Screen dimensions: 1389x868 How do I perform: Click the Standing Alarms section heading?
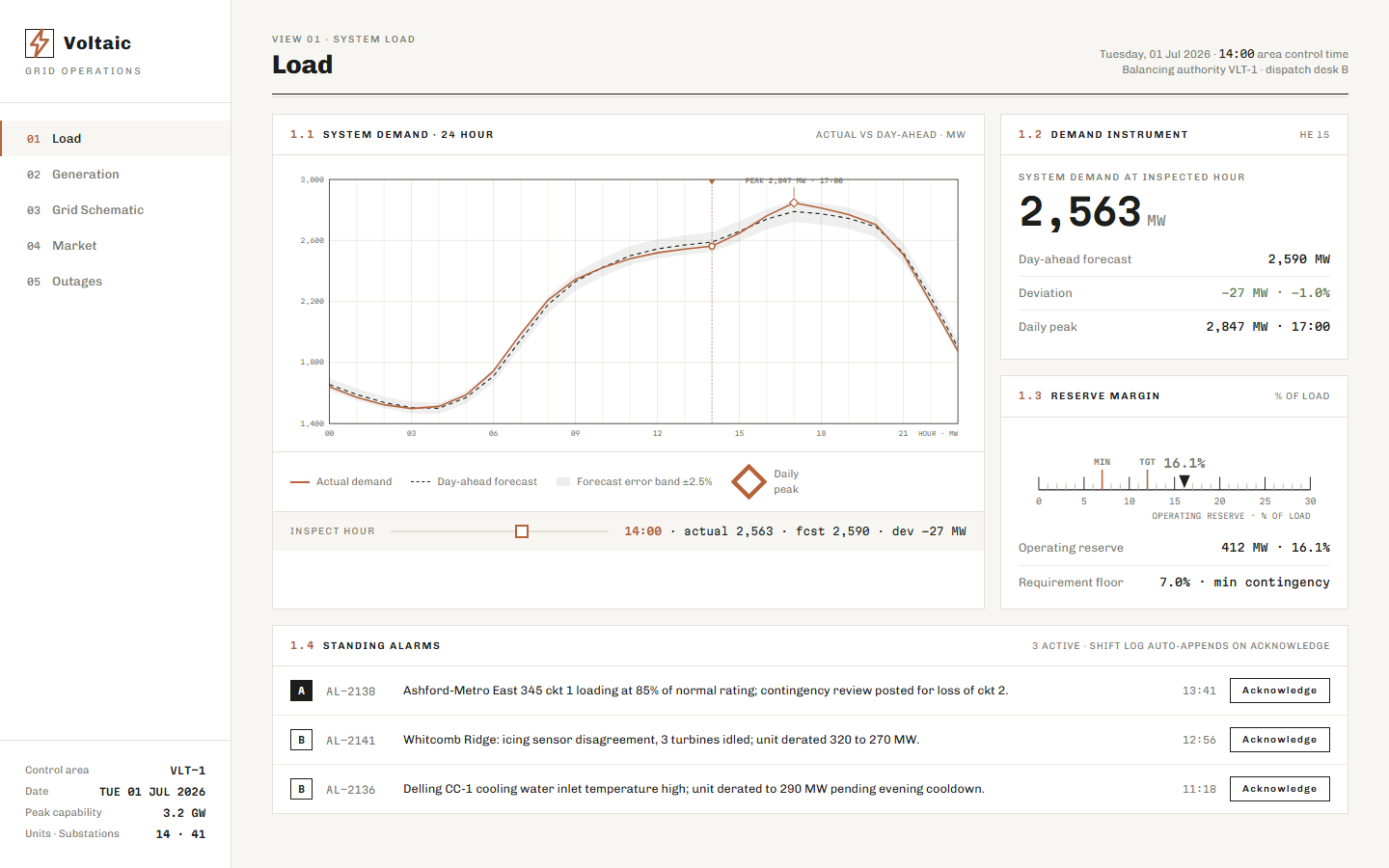click(x=381, y=646)
